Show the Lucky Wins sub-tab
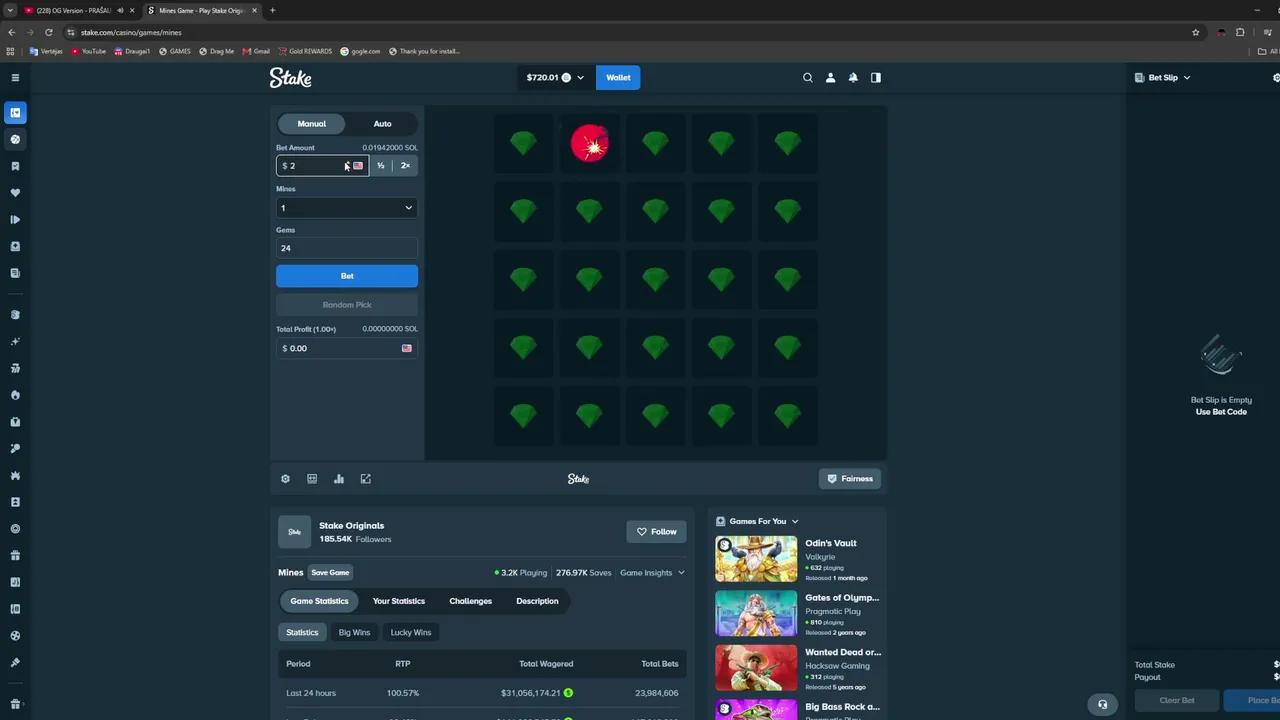Image resolution: width=1280 pixels, height=720 pixels. click(x=411, y=632)
